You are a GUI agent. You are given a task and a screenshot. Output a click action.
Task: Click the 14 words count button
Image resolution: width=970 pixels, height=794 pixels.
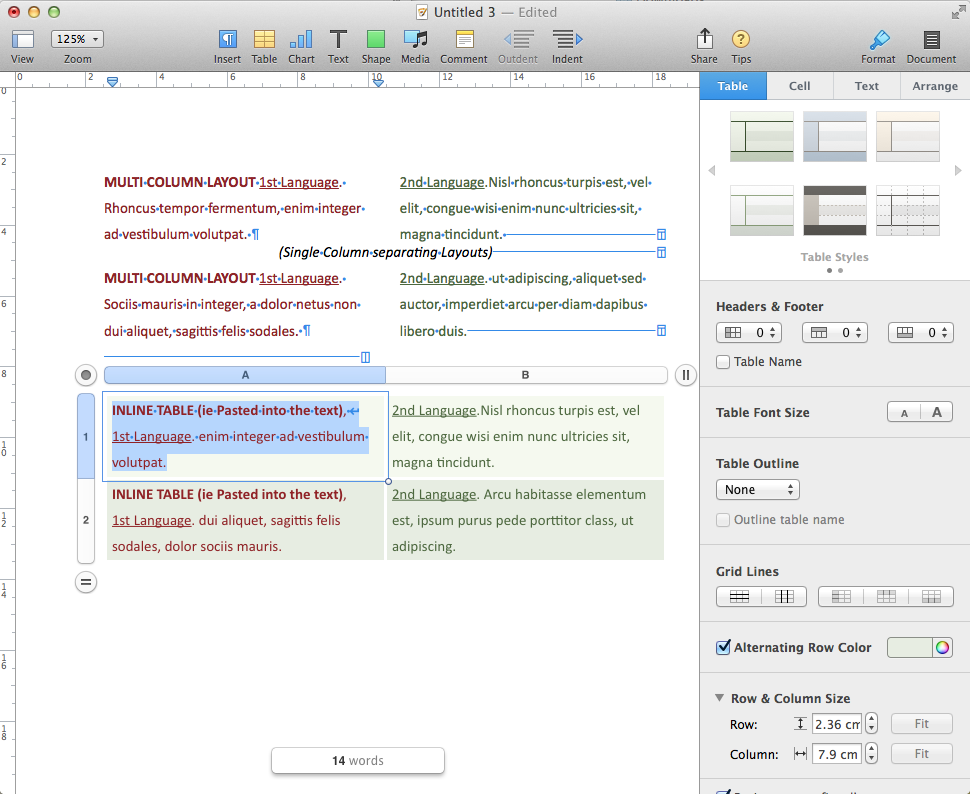pos(358,761)
